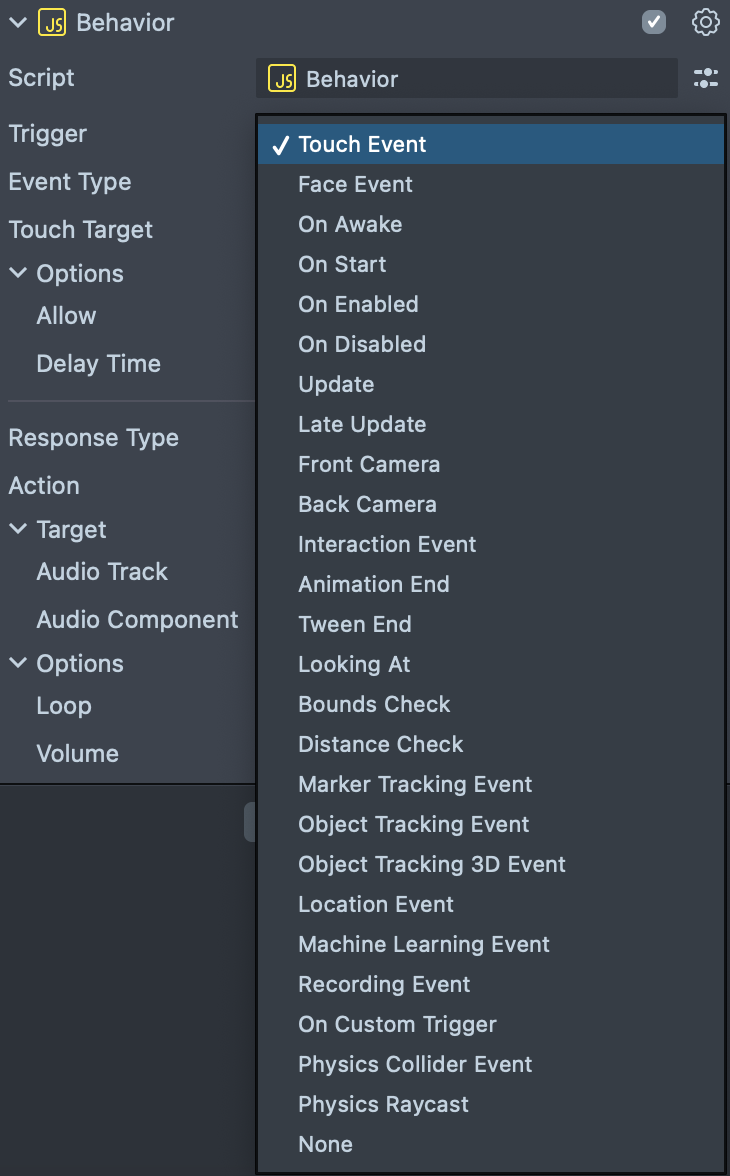Image resolution: width=730 pixels, height=1176 pixels.
Task: Choose None in the trigger dropdown
Action: point(325,1144)
